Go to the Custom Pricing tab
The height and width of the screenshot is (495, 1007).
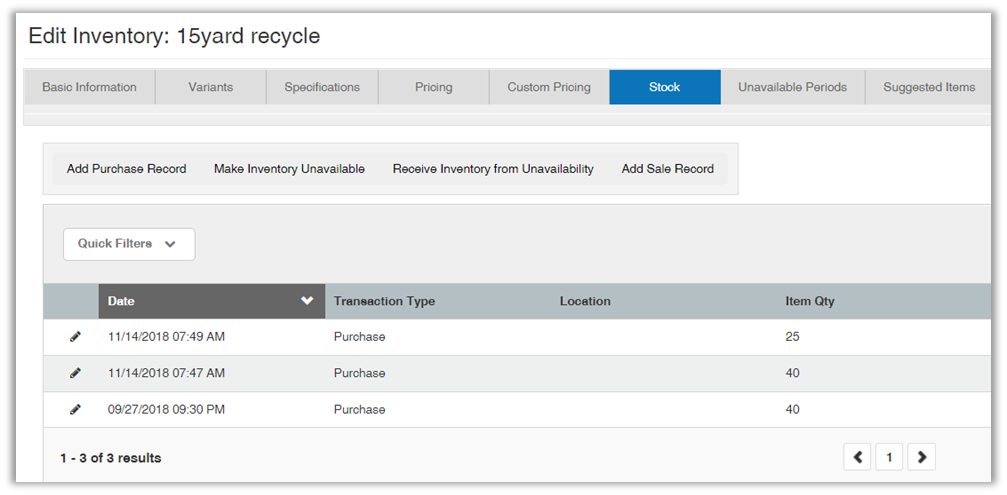click(549, 87)
